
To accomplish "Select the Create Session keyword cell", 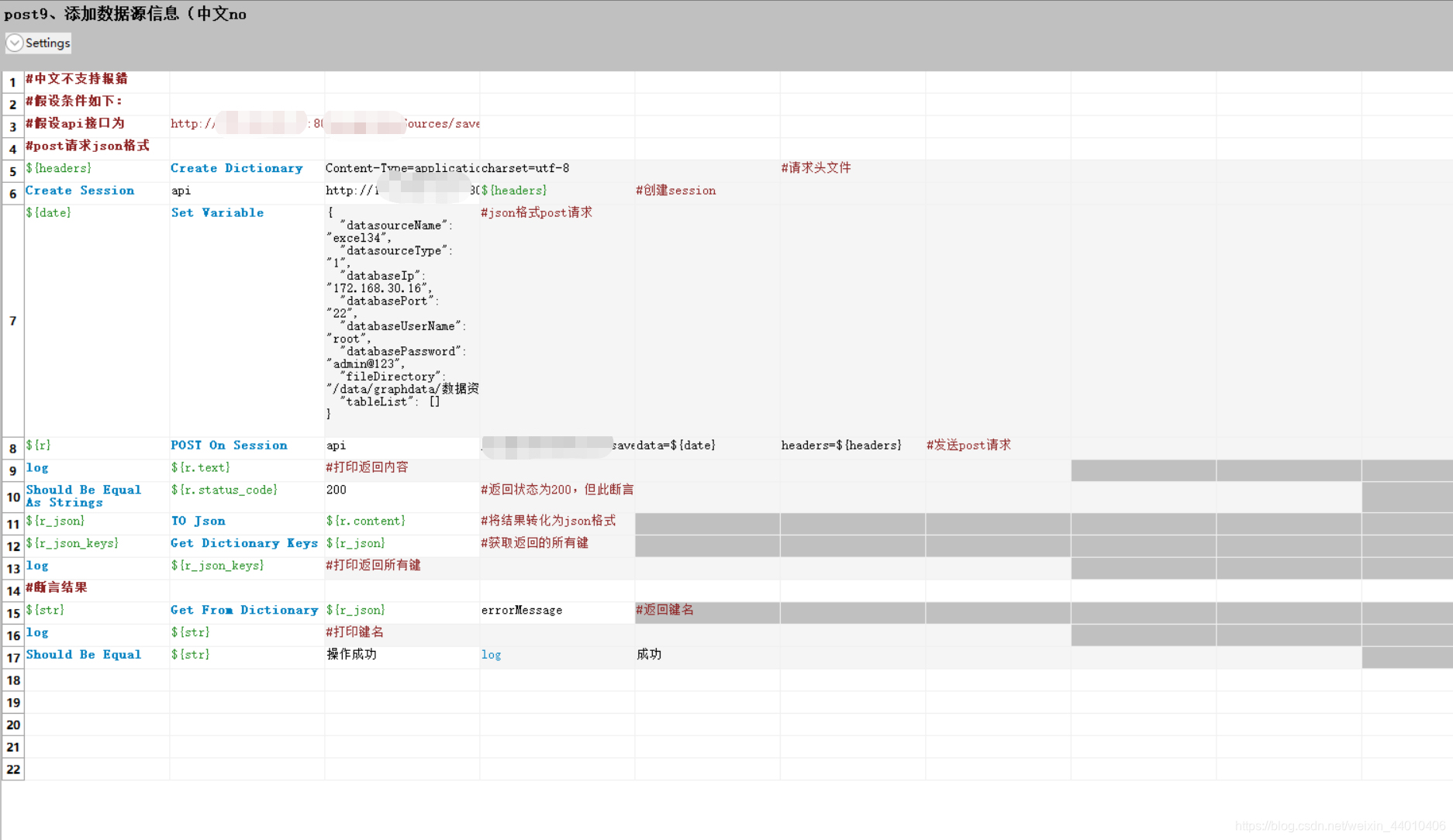I will (79, 190).
